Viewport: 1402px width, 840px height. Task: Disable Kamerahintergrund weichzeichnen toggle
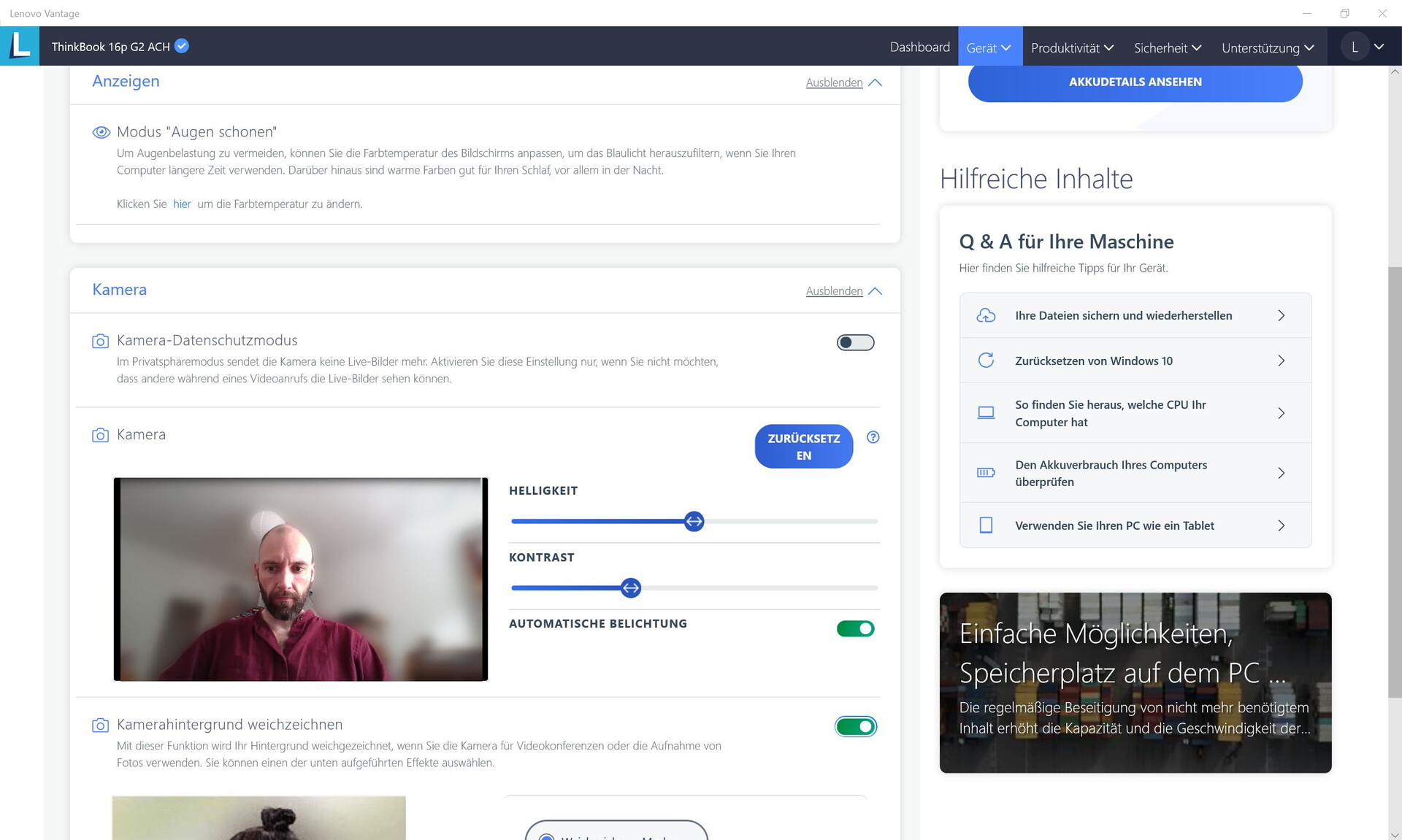[855, 726]
